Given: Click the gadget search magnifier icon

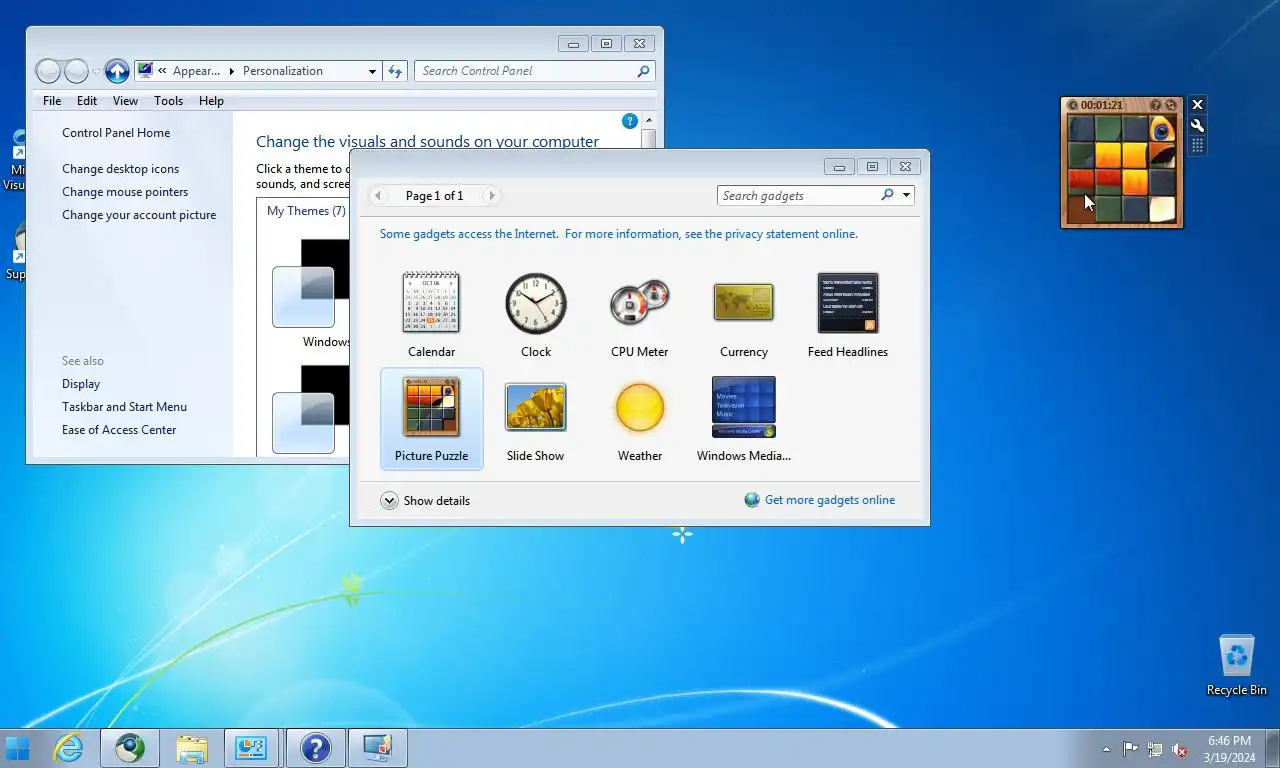Looking at the screenshot, I should coord(887,195).
